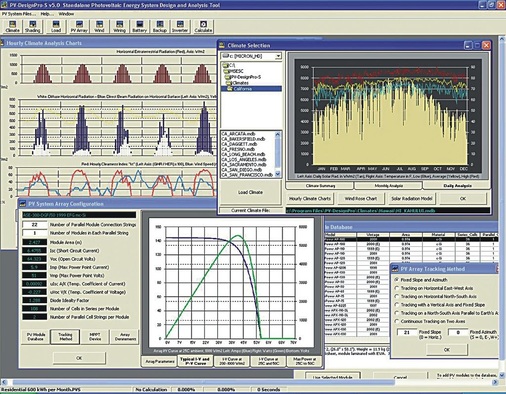The width and height of the screenshot is (506, 394).
Task: Confirm OK in PV System Array Configuration
Action: pyautogui.click(x=79, y=358)
